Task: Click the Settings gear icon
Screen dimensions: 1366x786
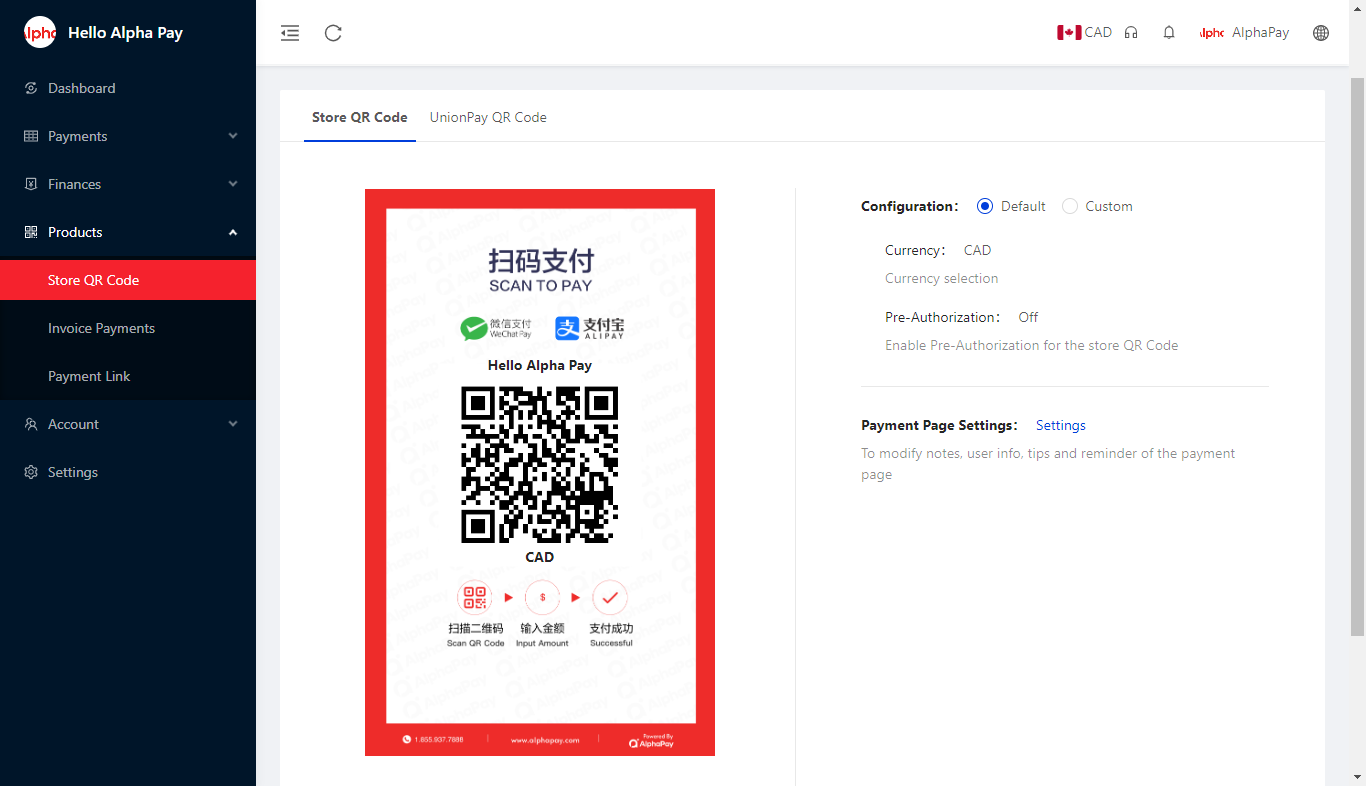Action: (x=31, y=472)
